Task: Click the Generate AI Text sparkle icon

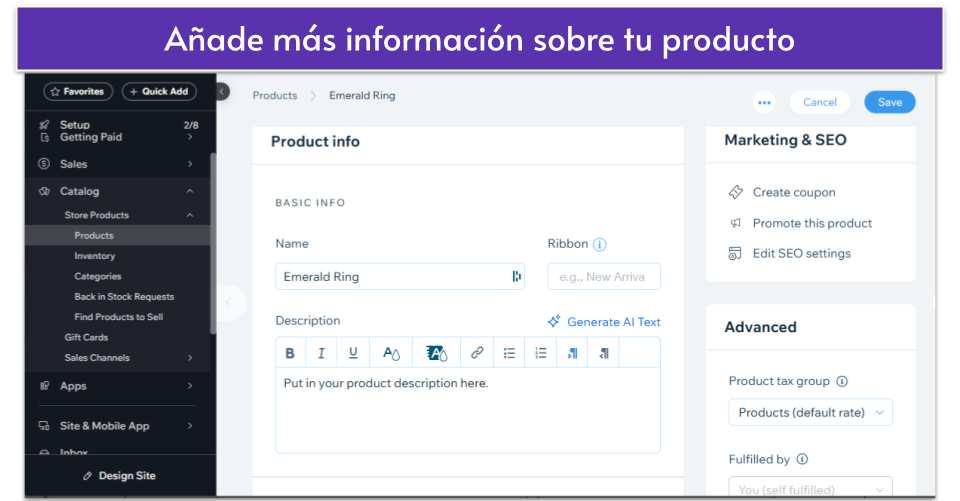Action: coord(554,322)
